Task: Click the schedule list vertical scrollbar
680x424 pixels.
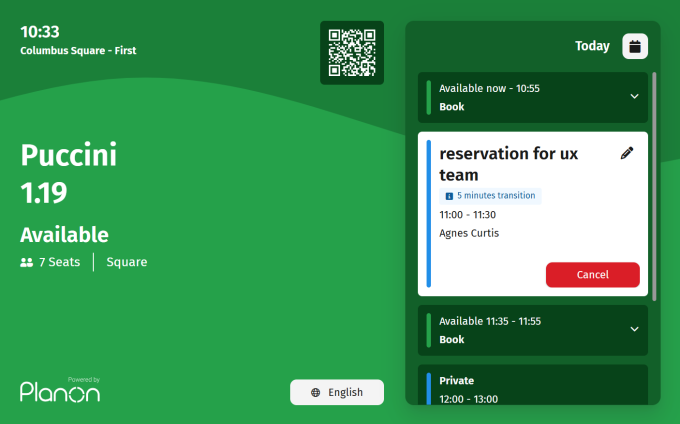Action: coord(654,185)
